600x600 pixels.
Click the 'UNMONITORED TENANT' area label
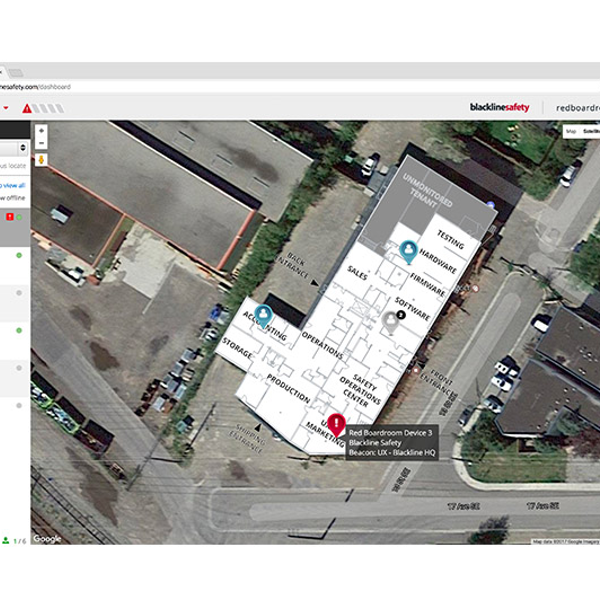click(x=427, y=191)
